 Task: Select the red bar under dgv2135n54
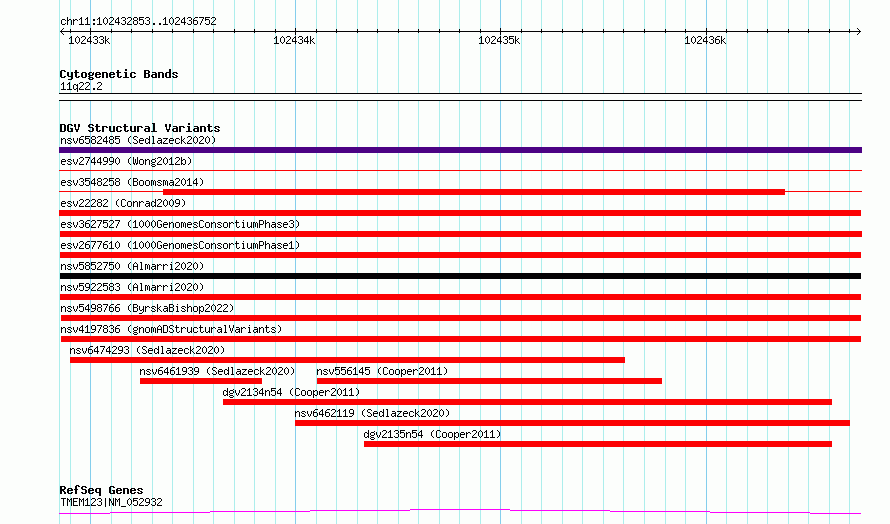[598, 444]
